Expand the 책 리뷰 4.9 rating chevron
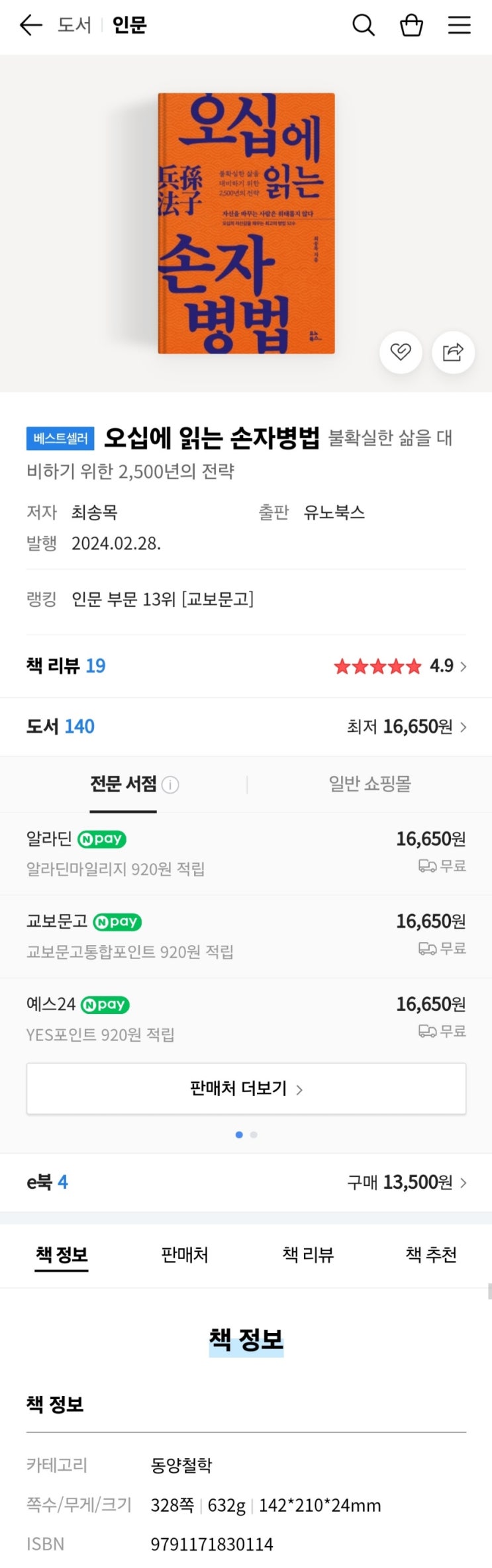Viewport: 492px width, 1568px height. [464, 667]
